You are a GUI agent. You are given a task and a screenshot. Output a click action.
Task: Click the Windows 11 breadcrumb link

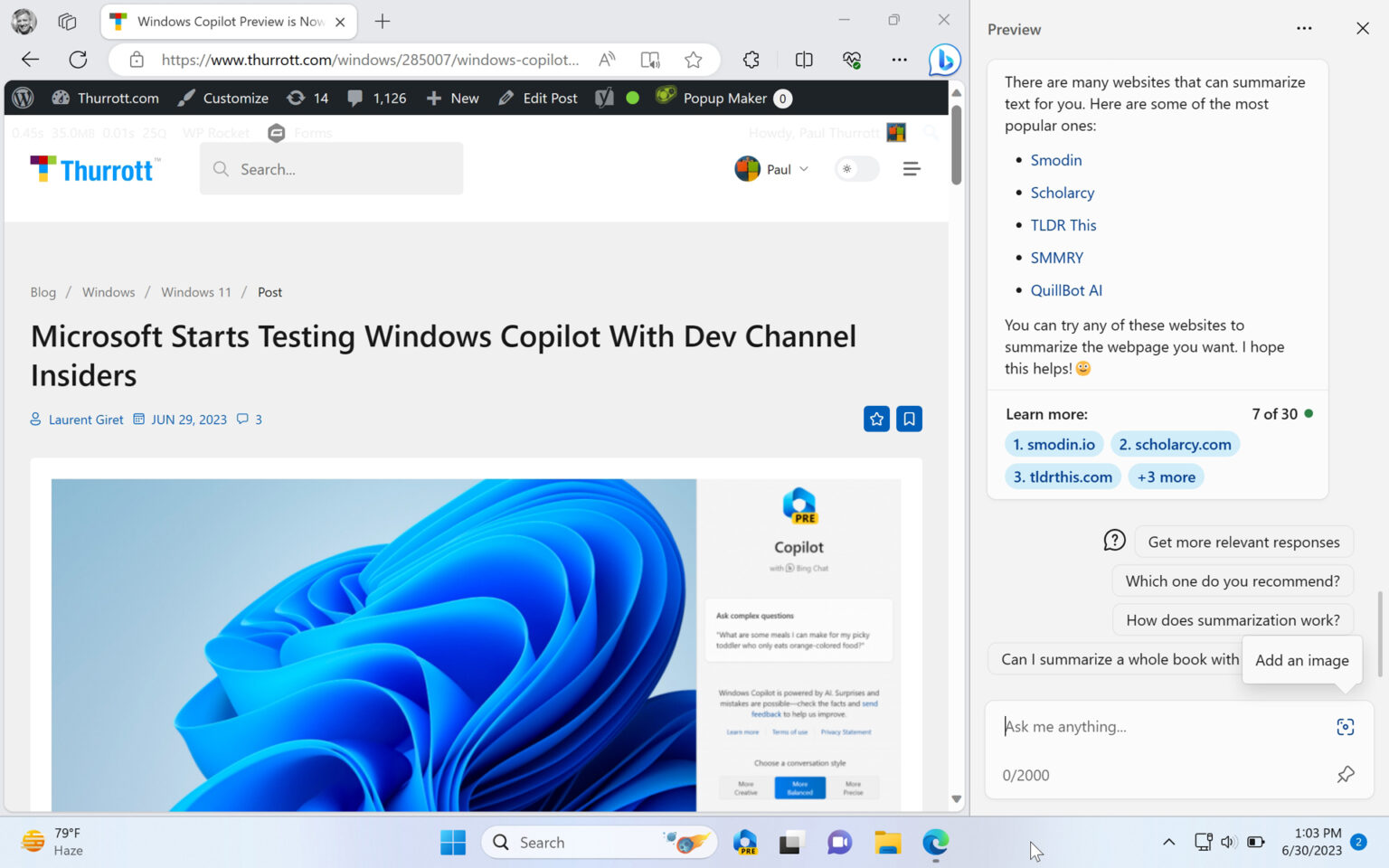click(196, 292)
